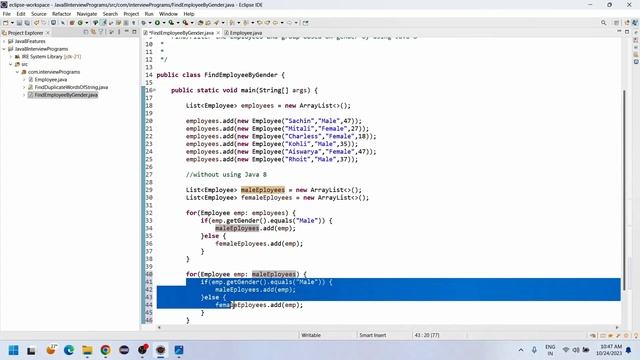Click the Coverage launch toolbar icon

172,23
